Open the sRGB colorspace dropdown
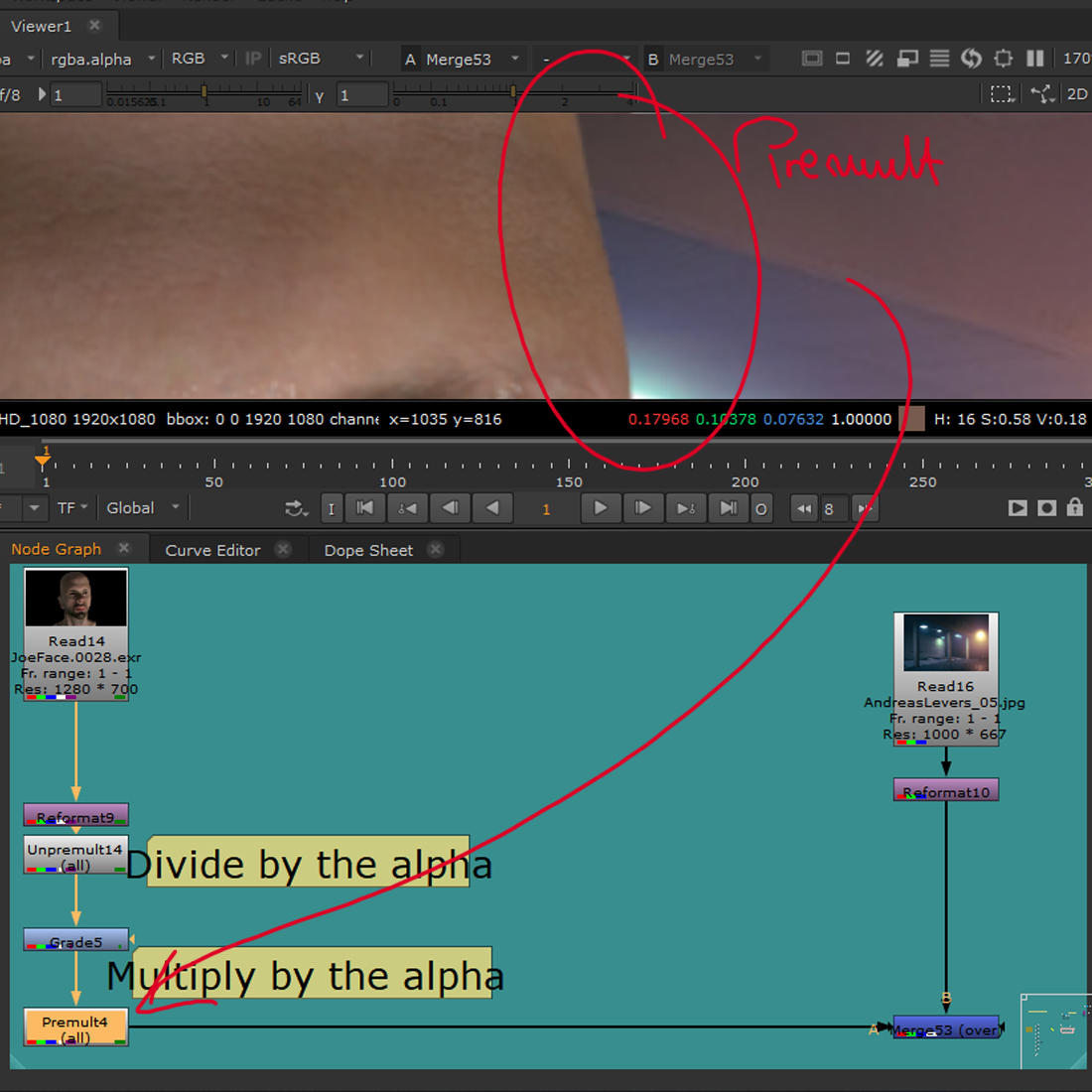Screen dimensions: 1092x1092 pyautogui.click(x=321, y=59)
